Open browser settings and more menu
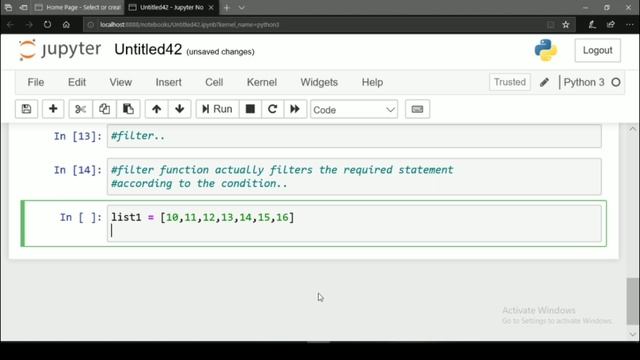Viewport: 640px width, 360px height. 629,24
